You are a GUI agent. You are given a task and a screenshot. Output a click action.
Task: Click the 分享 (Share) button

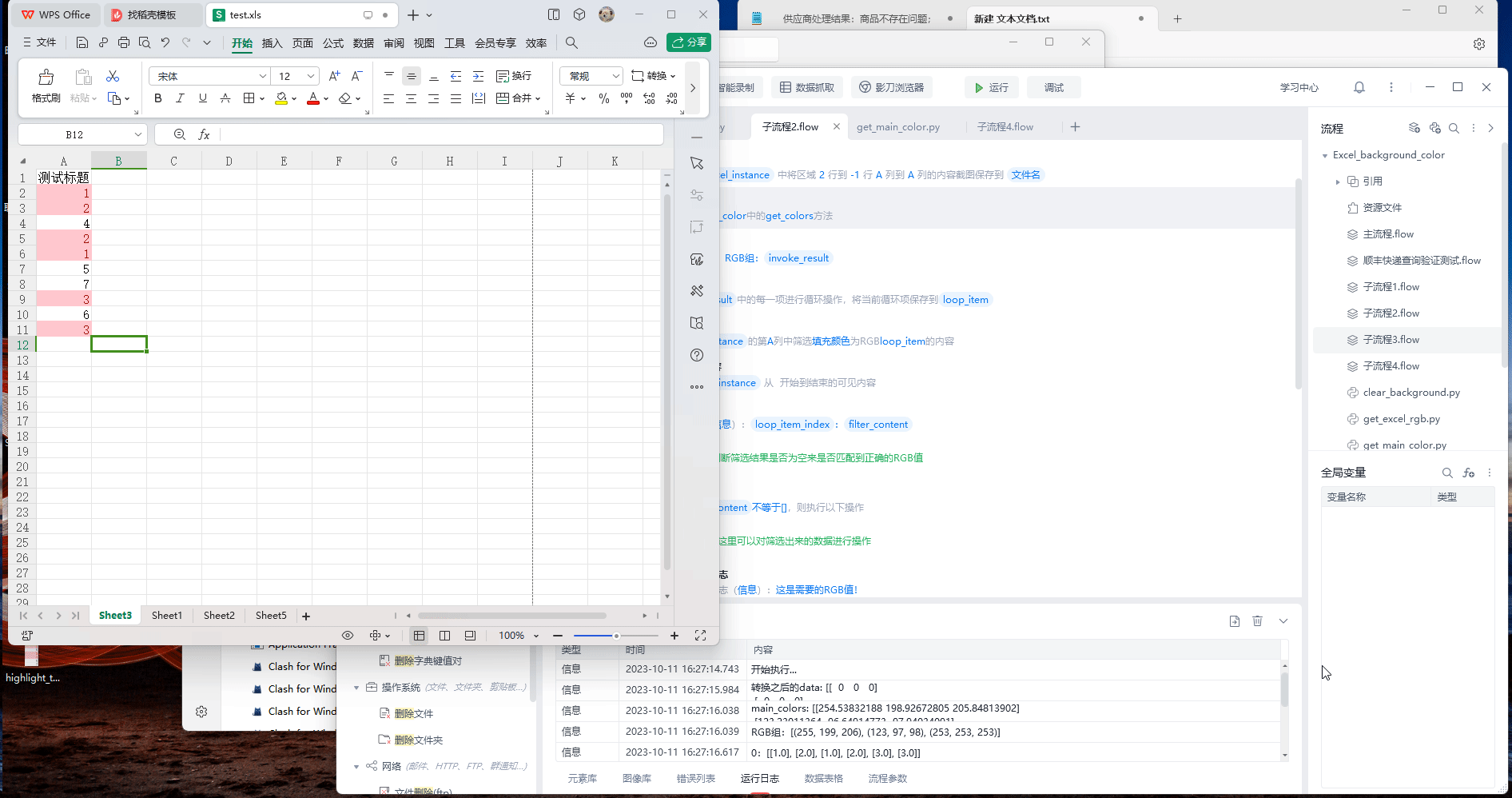pyautogui.click(x=689, y=42)
